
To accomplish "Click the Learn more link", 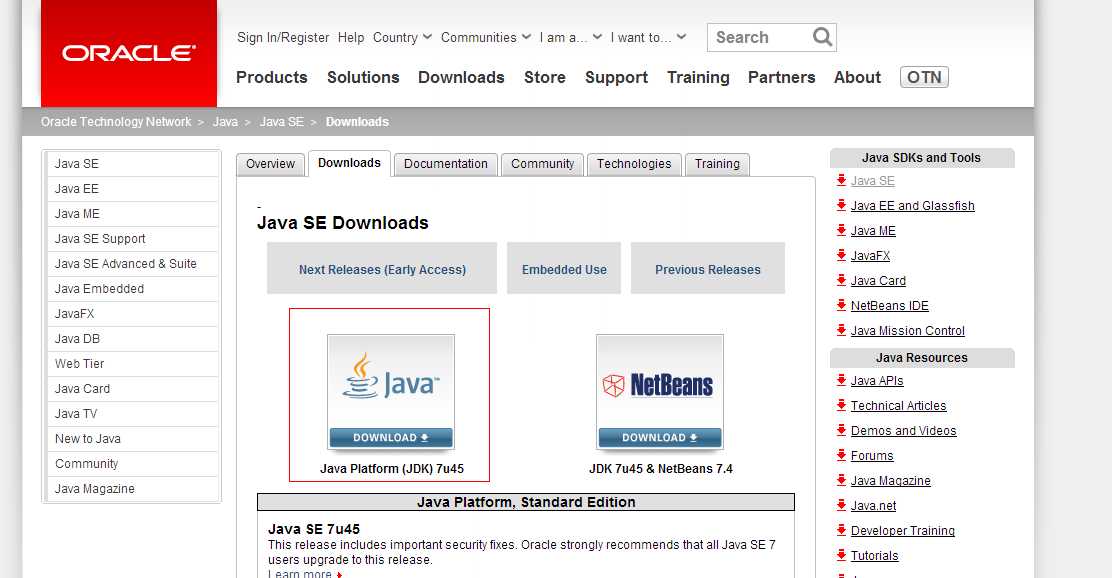I will pos(300,573).
